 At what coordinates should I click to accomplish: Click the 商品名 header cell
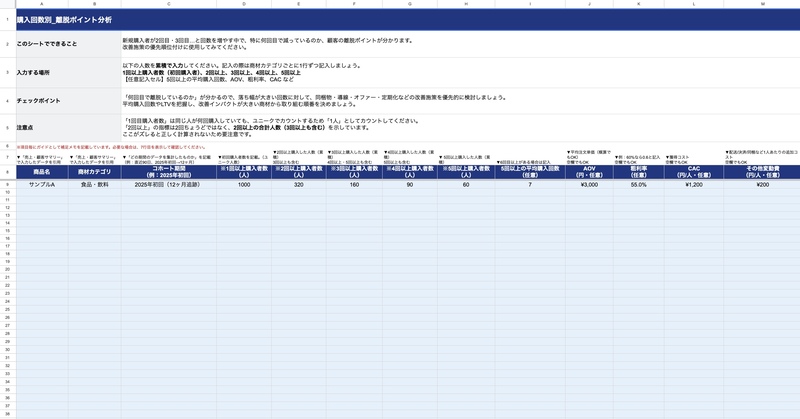point(41,172)
